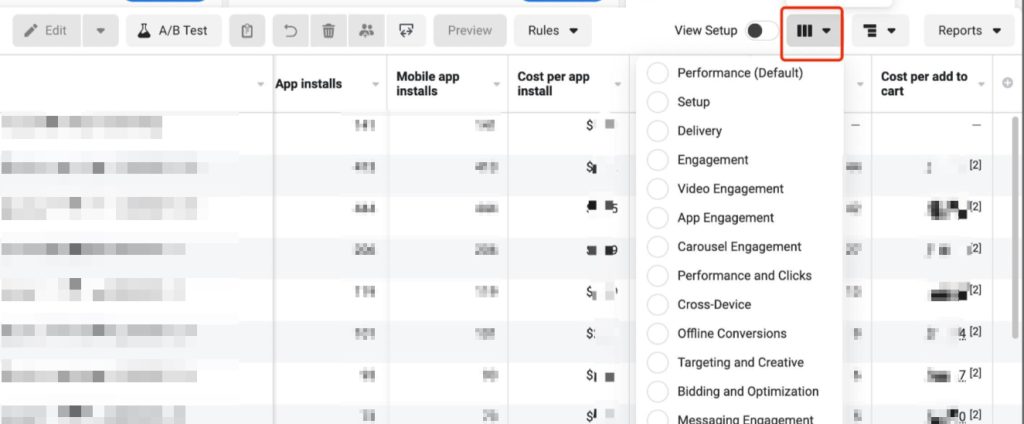The width and height of the screenshot is (1024, 424).
Task: Click the undo arrow icon
Action: click(x=291, y=31)
